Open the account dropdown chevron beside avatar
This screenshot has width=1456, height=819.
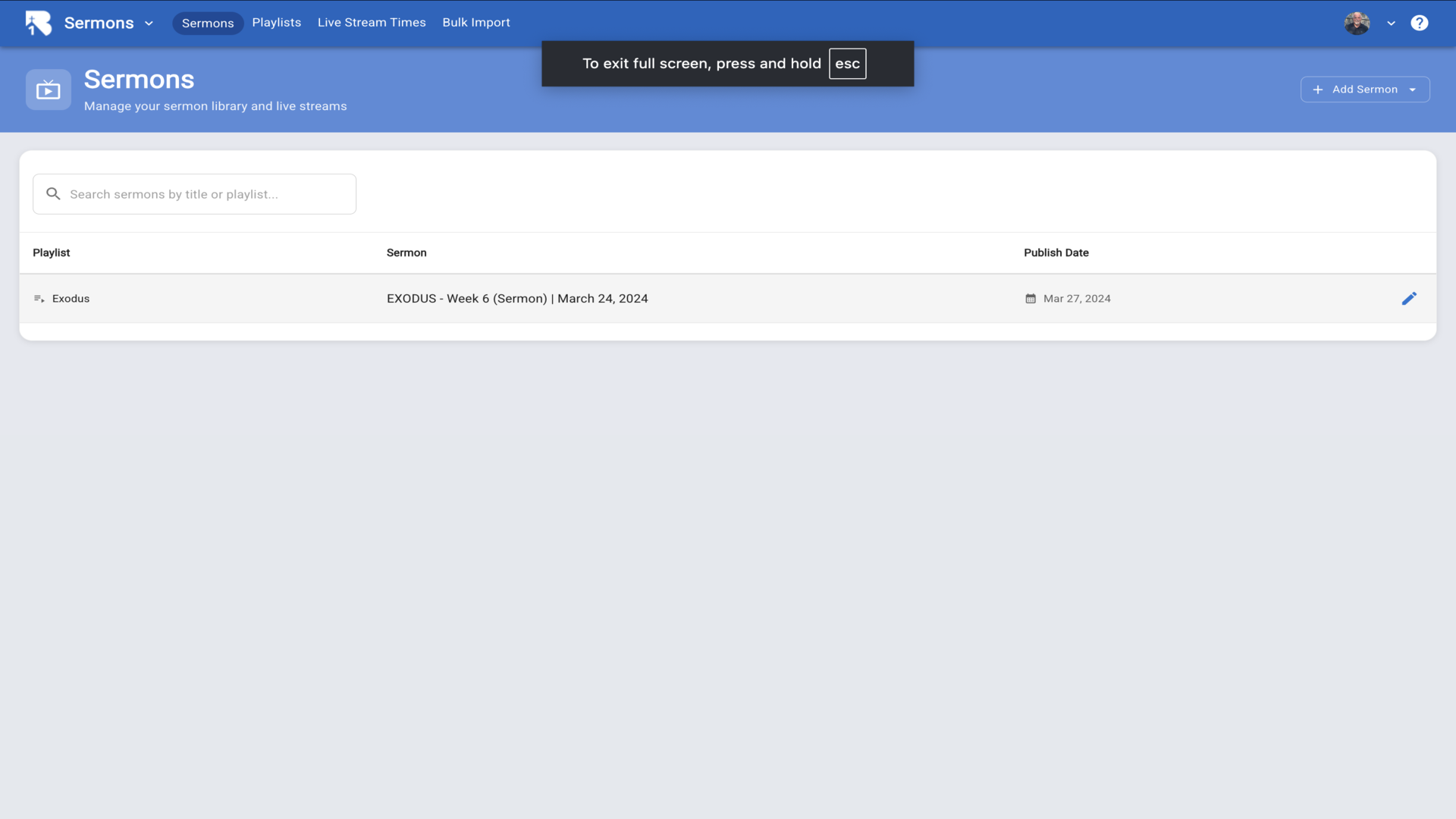[x=1392, y=24]
